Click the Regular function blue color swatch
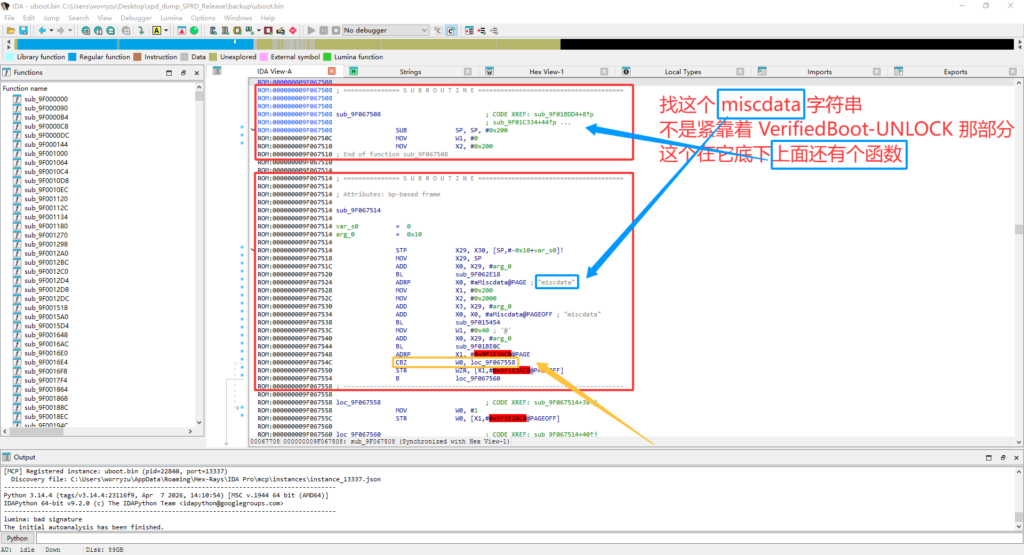1024x555 pixels. pos(72,57)
